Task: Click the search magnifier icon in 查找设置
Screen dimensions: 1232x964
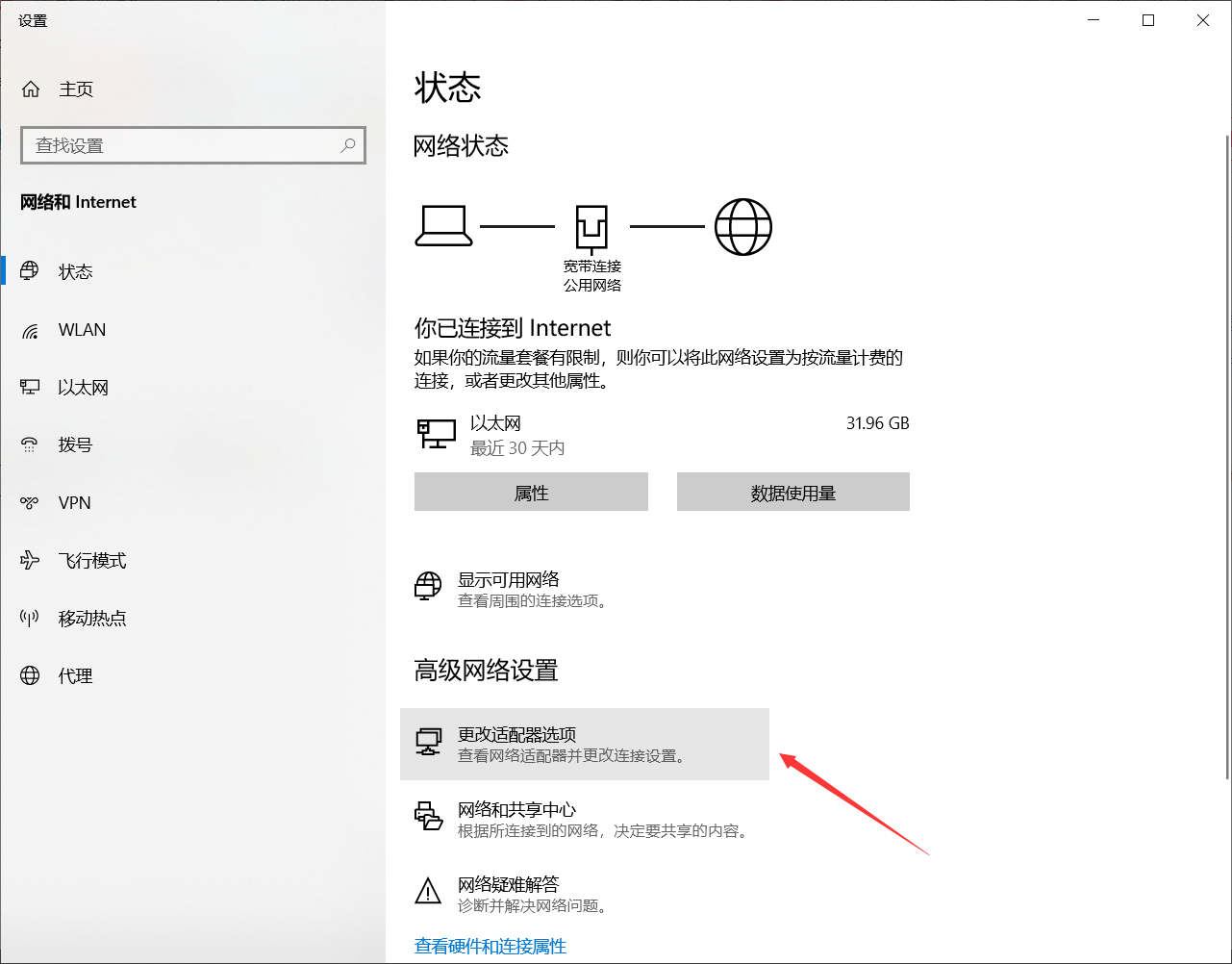Action: (348, 145)
